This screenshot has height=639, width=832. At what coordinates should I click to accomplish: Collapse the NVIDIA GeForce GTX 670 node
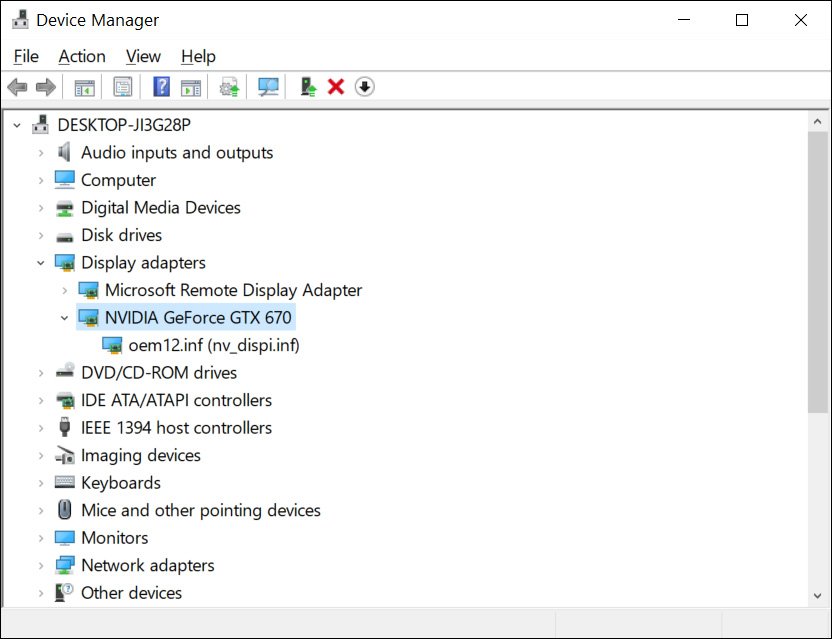[x=65, y=318]
